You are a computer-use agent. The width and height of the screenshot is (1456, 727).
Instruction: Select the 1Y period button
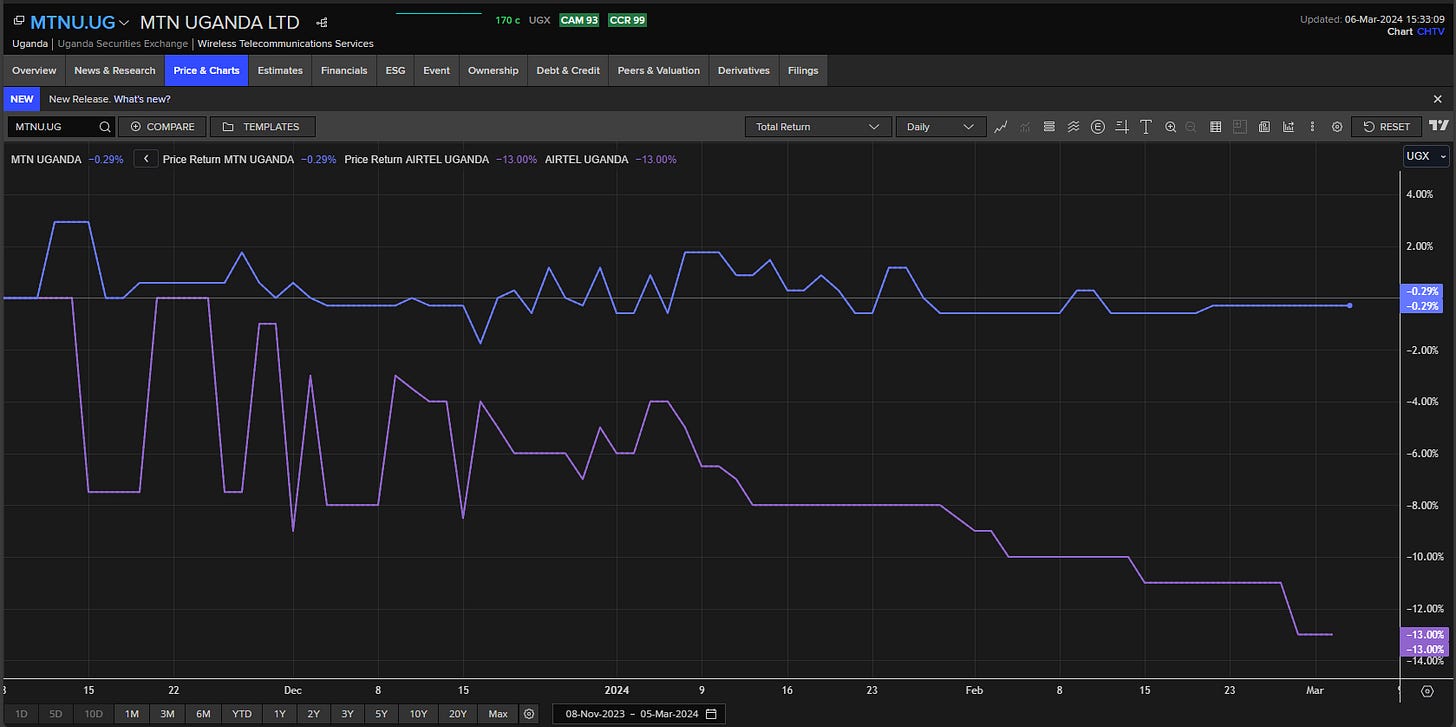pos(280,714)
